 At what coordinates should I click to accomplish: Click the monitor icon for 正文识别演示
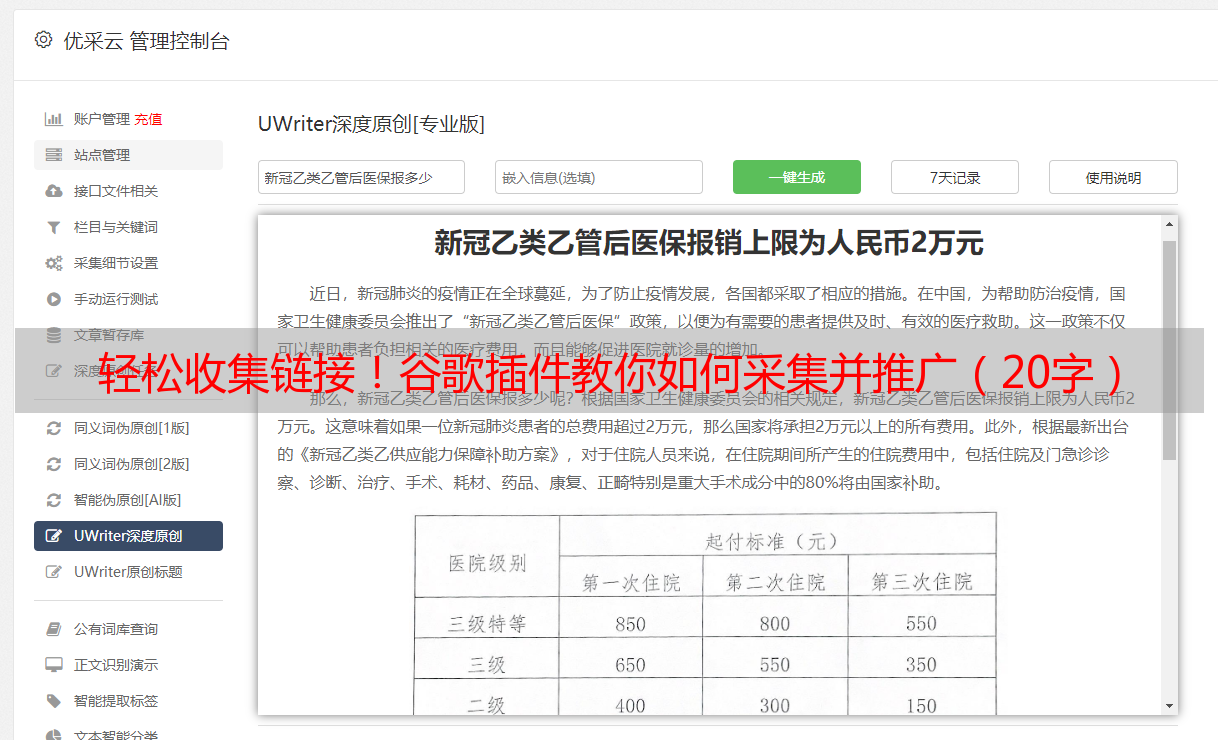[54, 665]
